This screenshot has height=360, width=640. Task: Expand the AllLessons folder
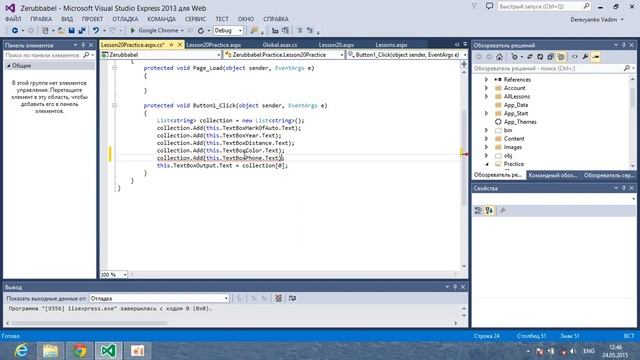pyautogui.click(x=486, y=97)
